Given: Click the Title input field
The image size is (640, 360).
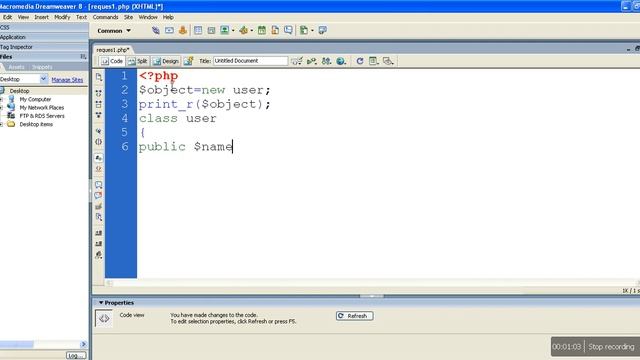Looking at the screenshot, I should pyautogui.click(x=250, y=61).
